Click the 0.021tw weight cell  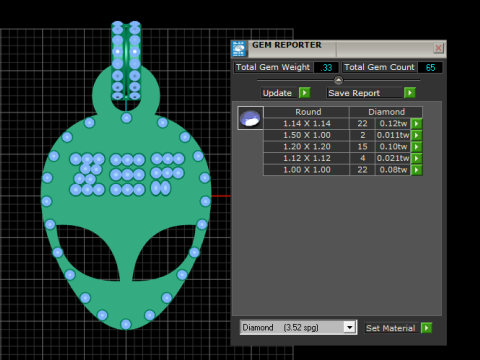[393, 158]
